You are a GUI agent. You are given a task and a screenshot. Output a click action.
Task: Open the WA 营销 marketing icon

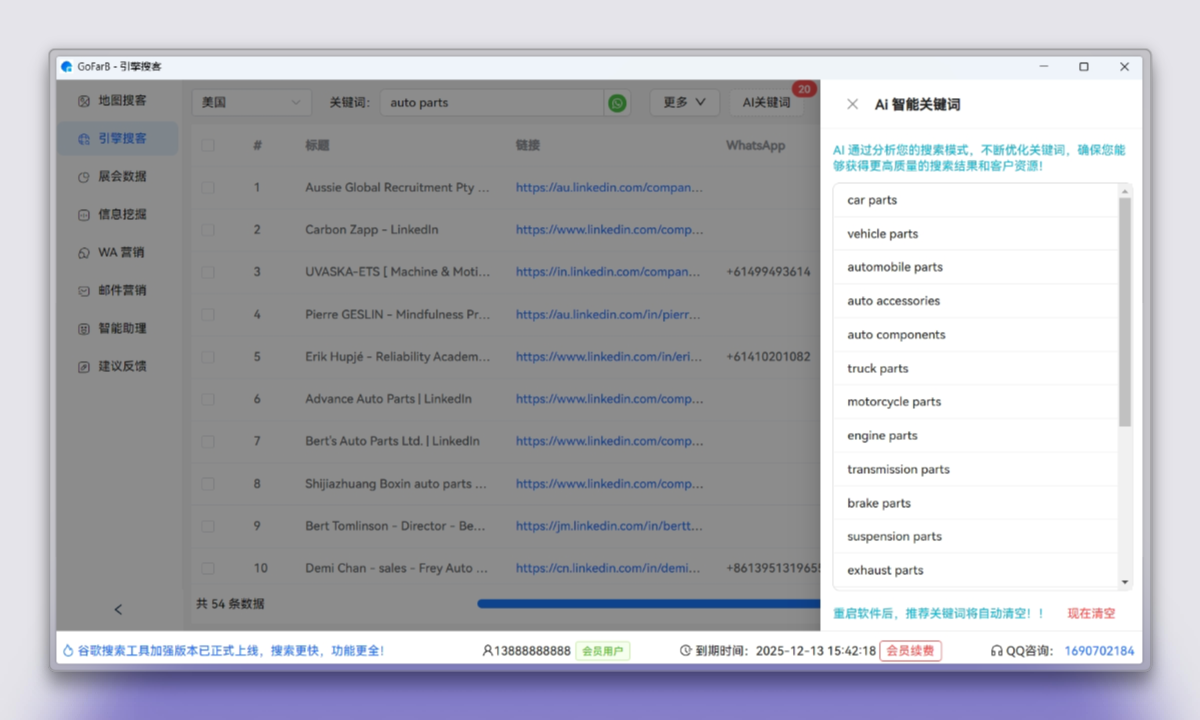point(84,253)
